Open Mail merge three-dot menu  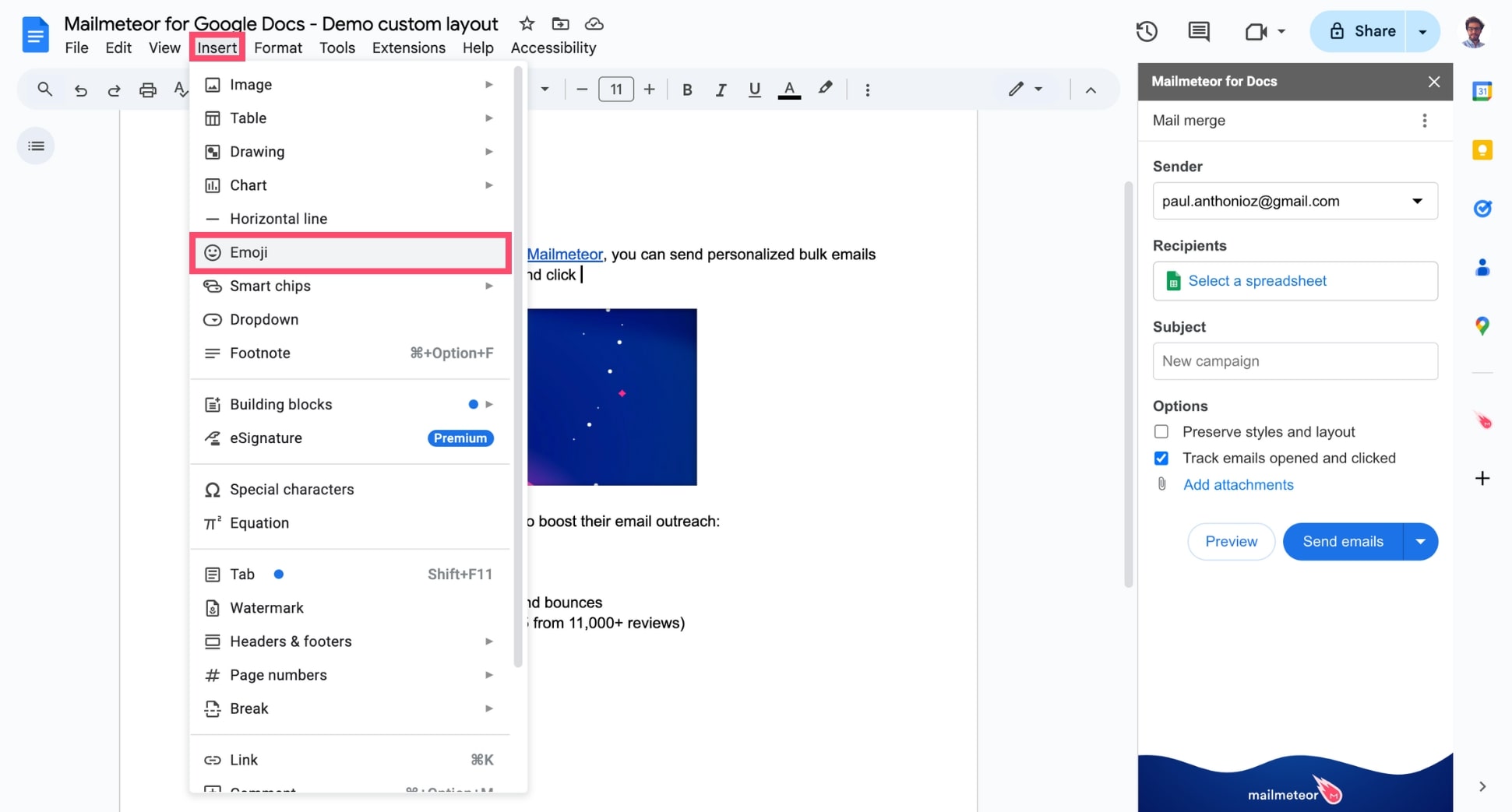click(1424, 121)
